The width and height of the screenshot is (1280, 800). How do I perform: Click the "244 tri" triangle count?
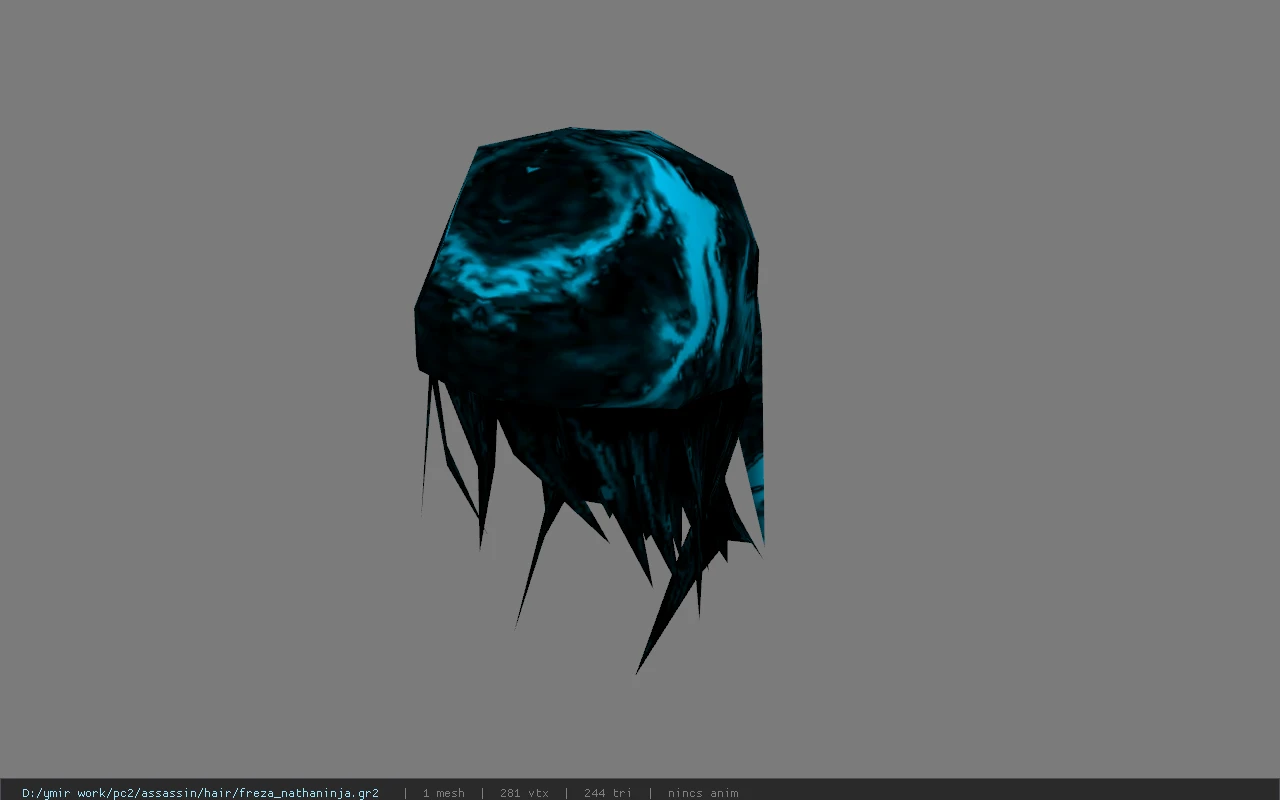click(607, 793)
